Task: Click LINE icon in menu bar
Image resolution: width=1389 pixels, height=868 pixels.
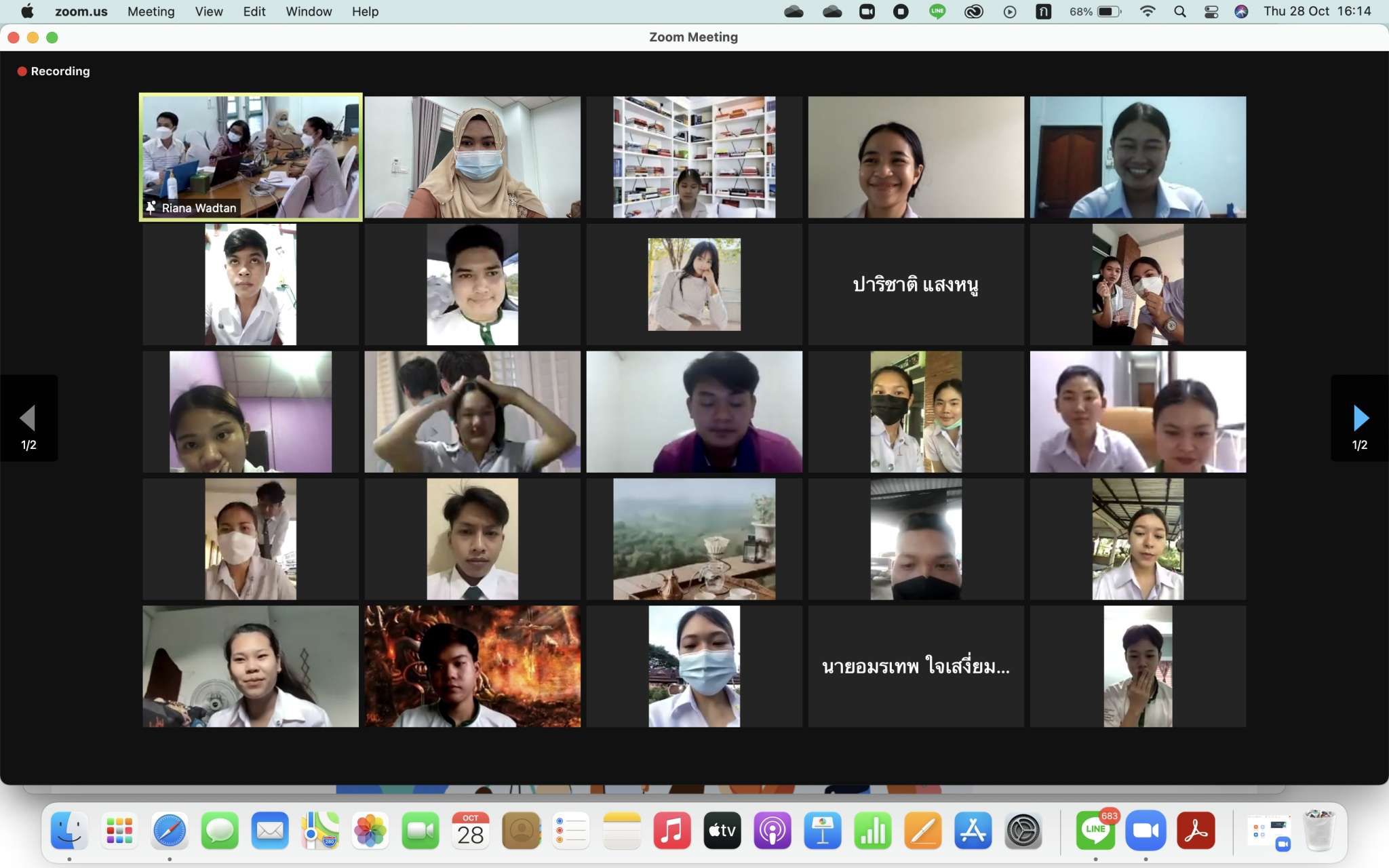Action: coord(937,12)
